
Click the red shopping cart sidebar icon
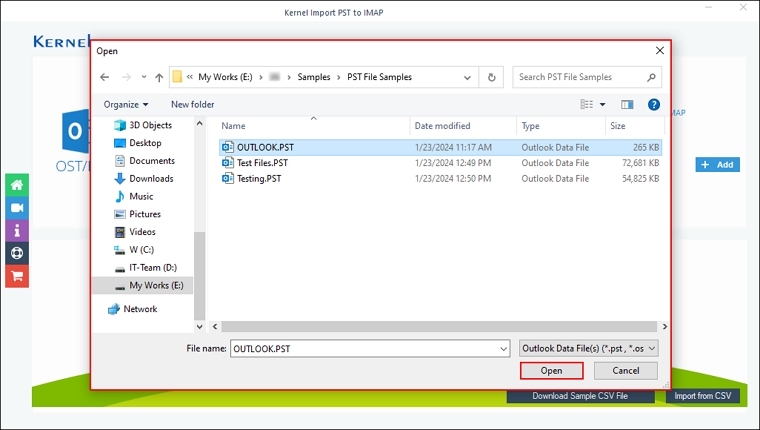tap(17, 276)
